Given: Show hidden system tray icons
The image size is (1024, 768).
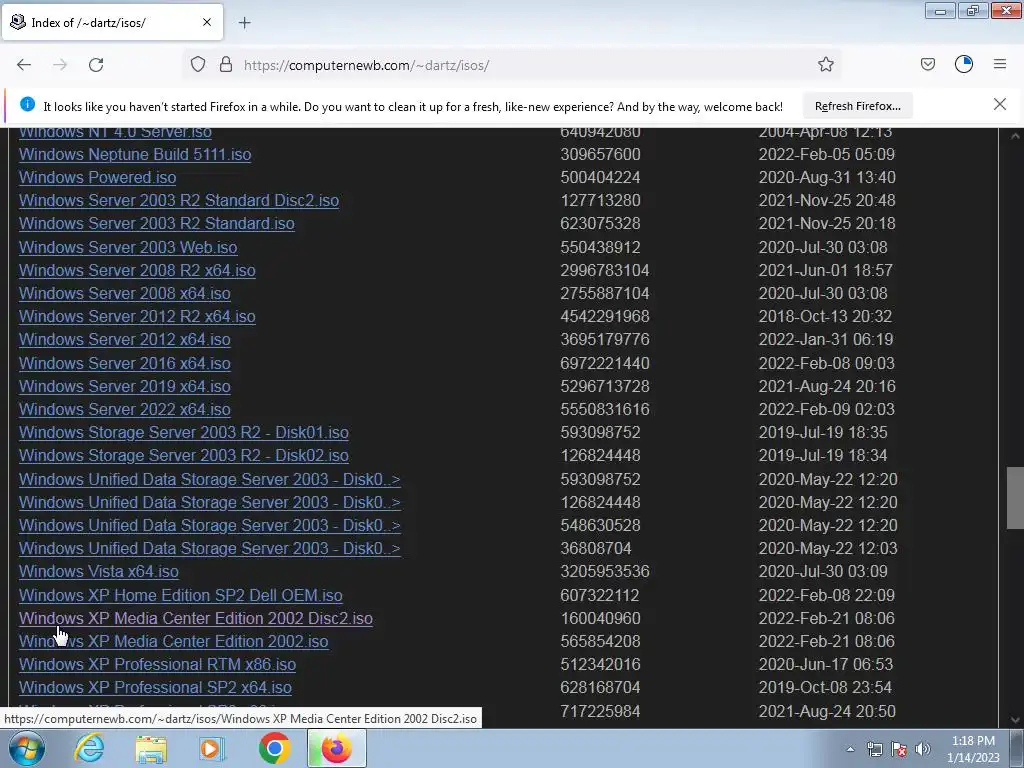Looking at the screenshot, I should pos(850,749).
